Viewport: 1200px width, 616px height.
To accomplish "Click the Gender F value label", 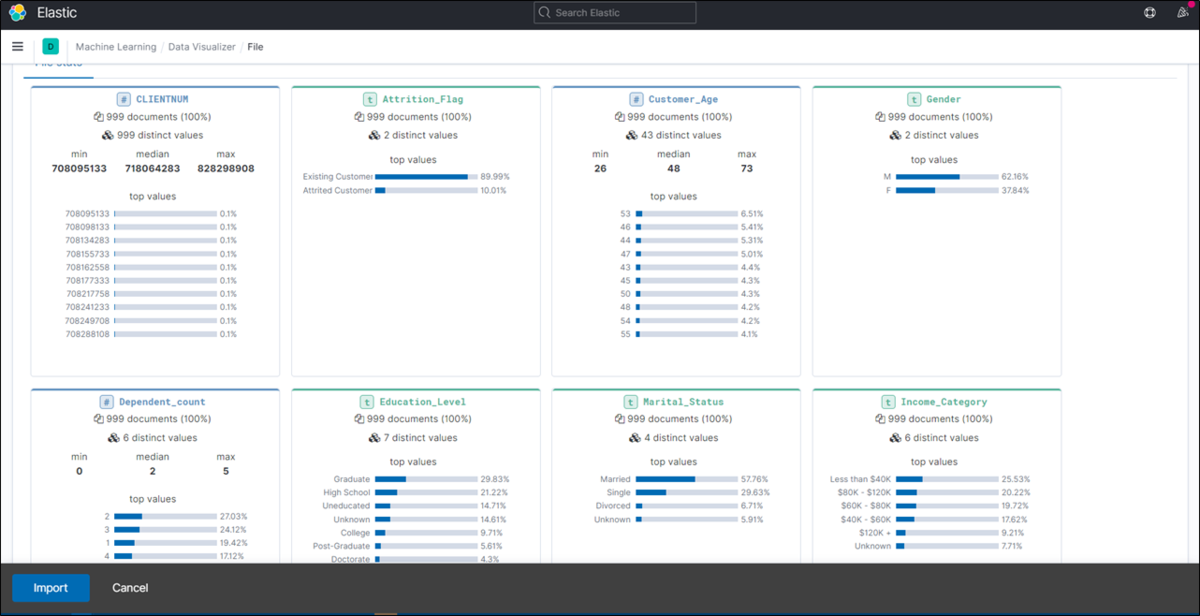I will pos(887,190).
